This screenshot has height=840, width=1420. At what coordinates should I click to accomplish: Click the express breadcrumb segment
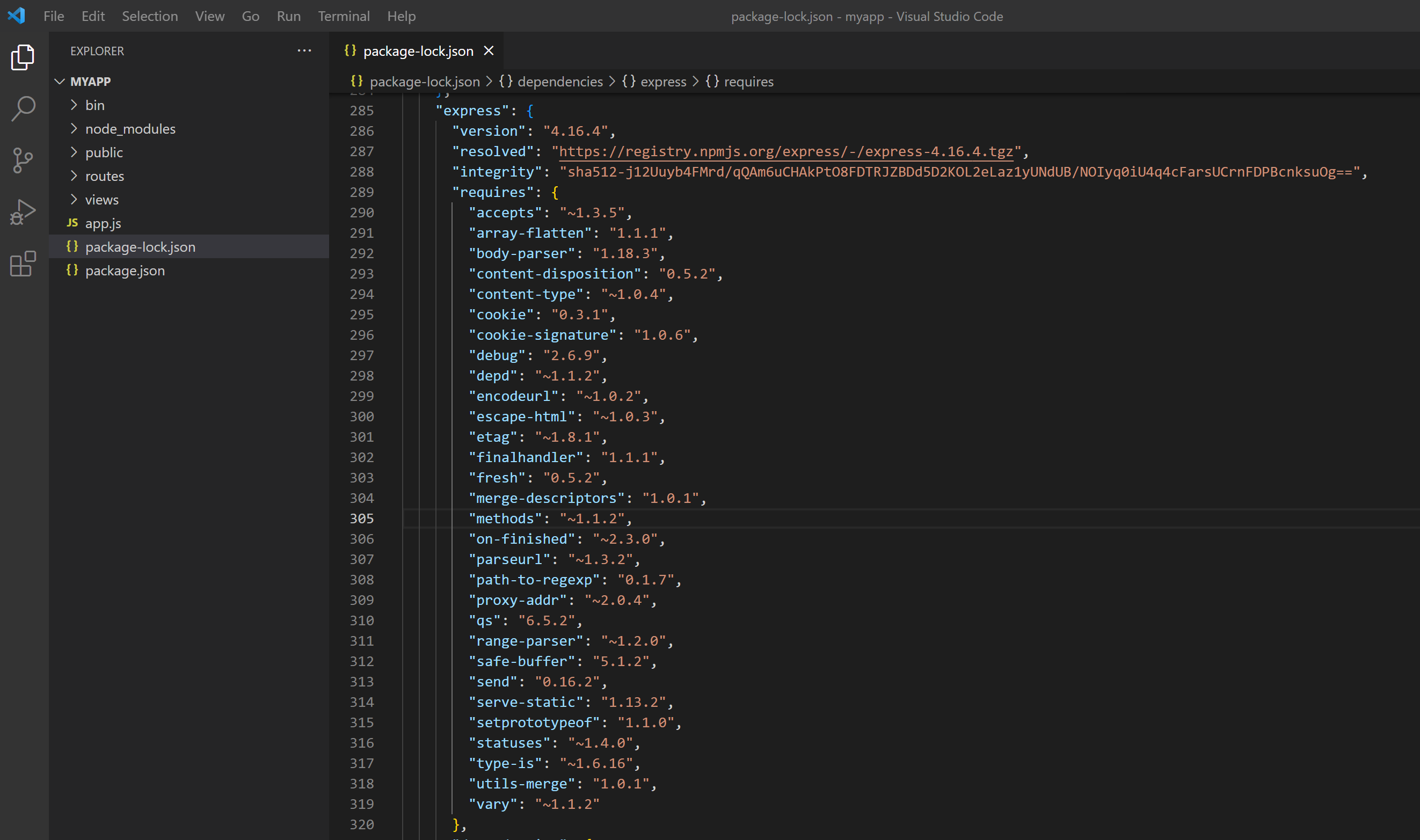click(663, 82)
